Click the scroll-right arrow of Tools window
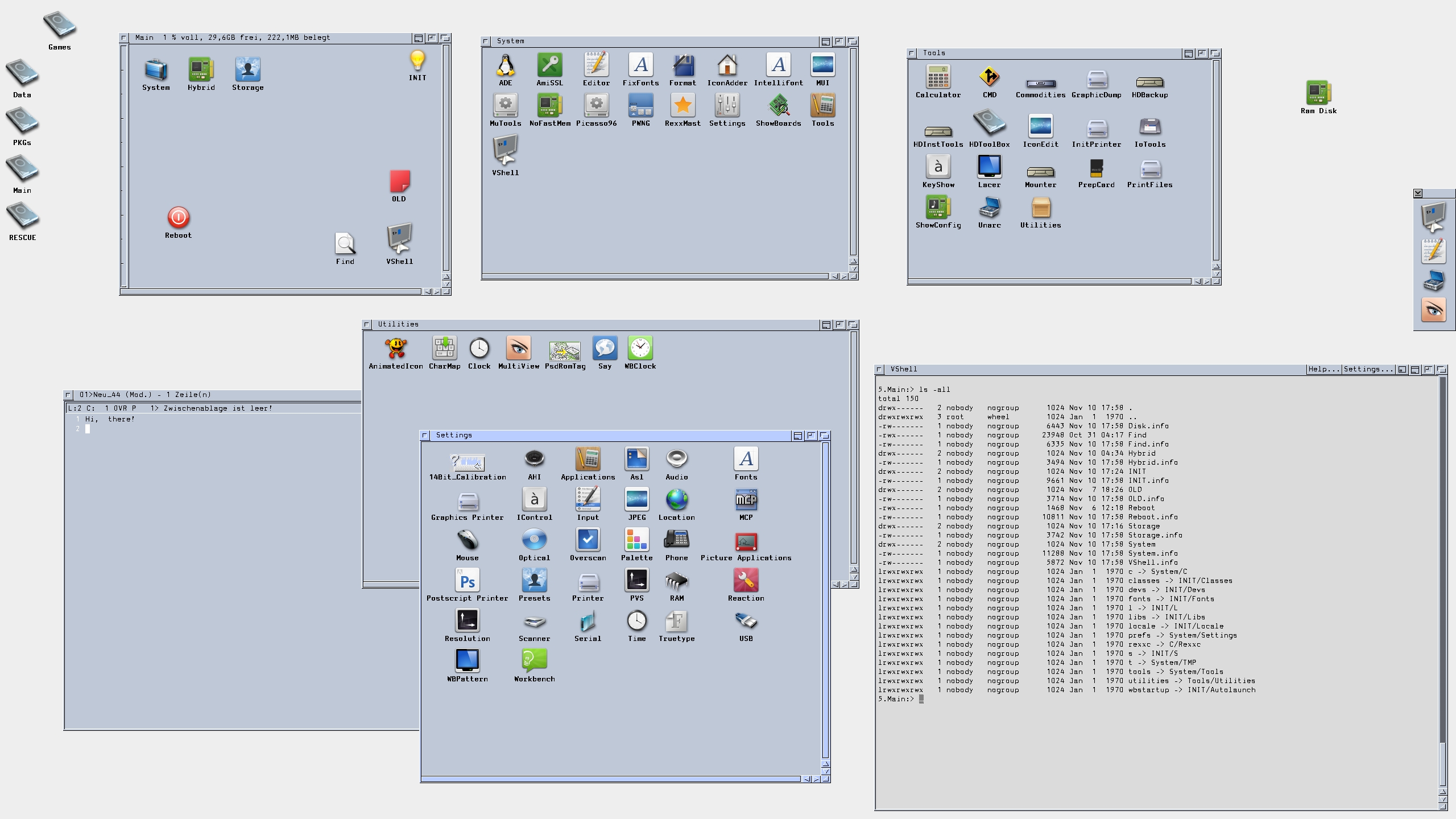Viewport: 1456px width, 819px height. pos(1206,282)
